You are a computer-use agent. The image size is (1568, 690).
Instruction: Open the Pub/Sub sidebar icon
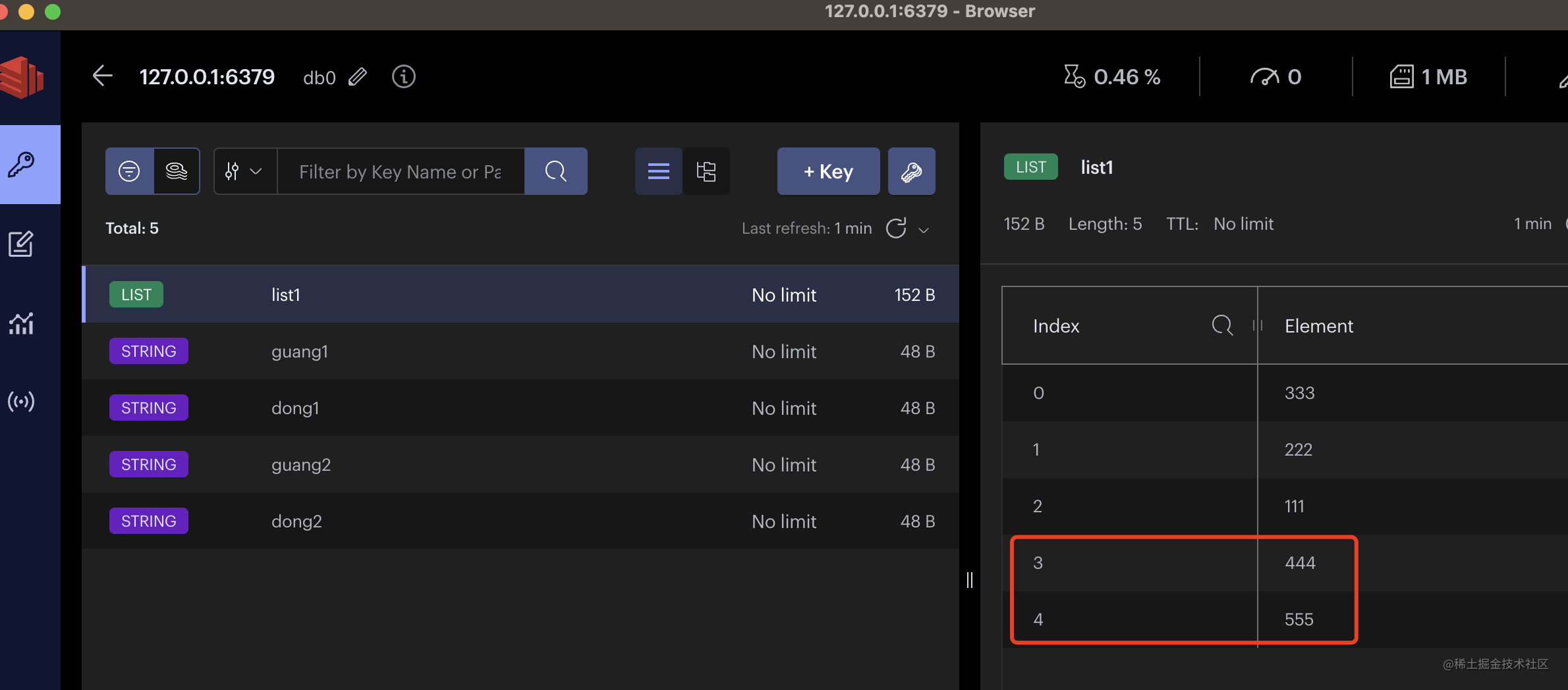click(21, 402)
